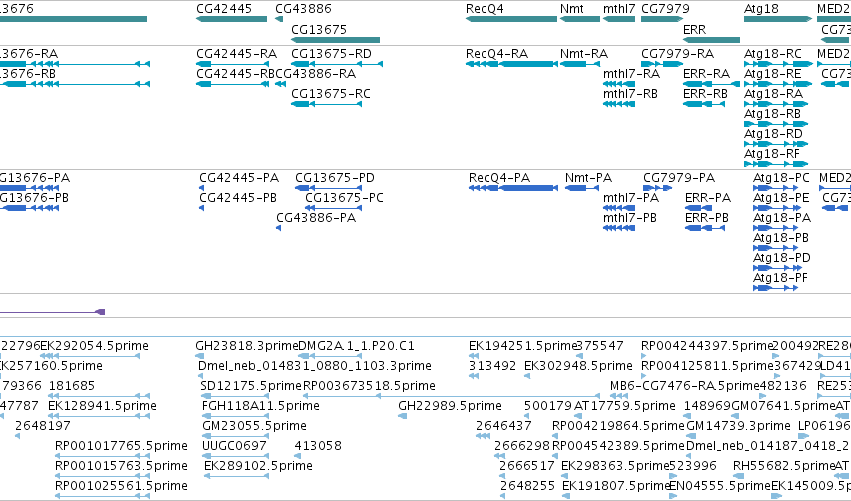
Task: Select the GM23055.5prime EST label
Action: 254,426
